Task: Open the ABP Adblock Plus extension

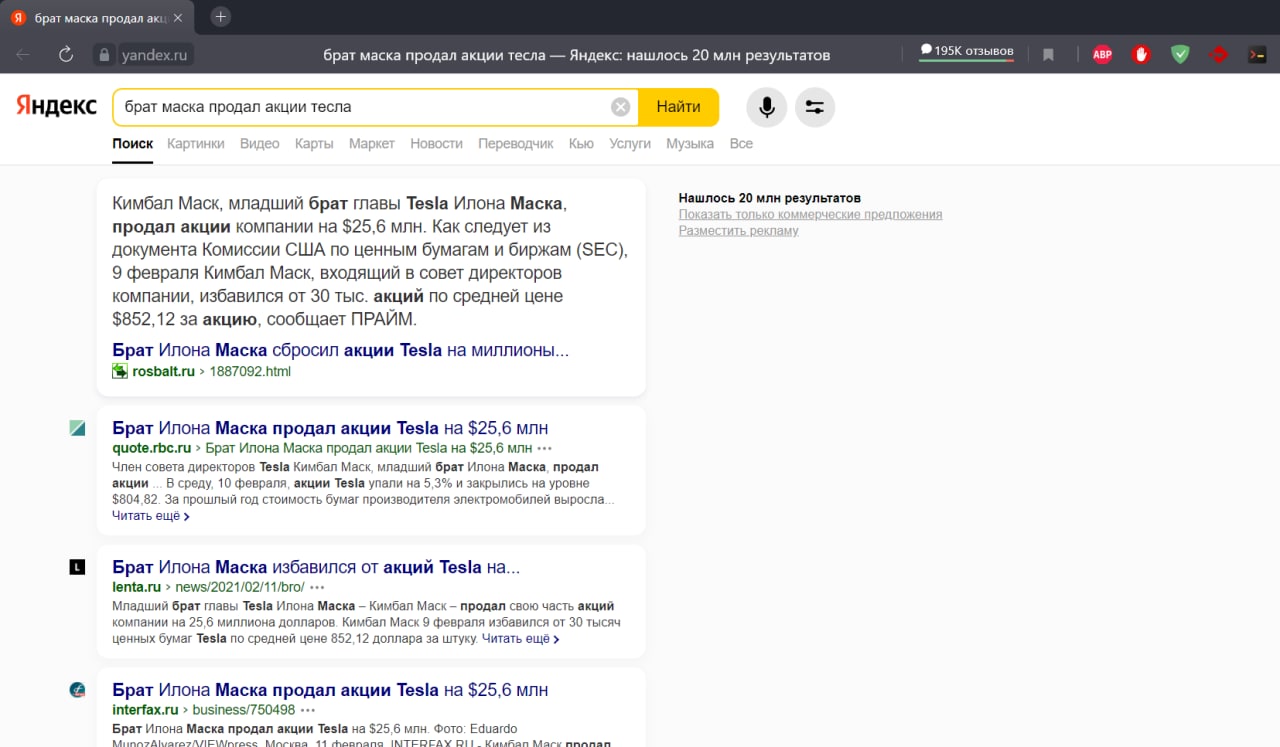Action: (1102, 55)
